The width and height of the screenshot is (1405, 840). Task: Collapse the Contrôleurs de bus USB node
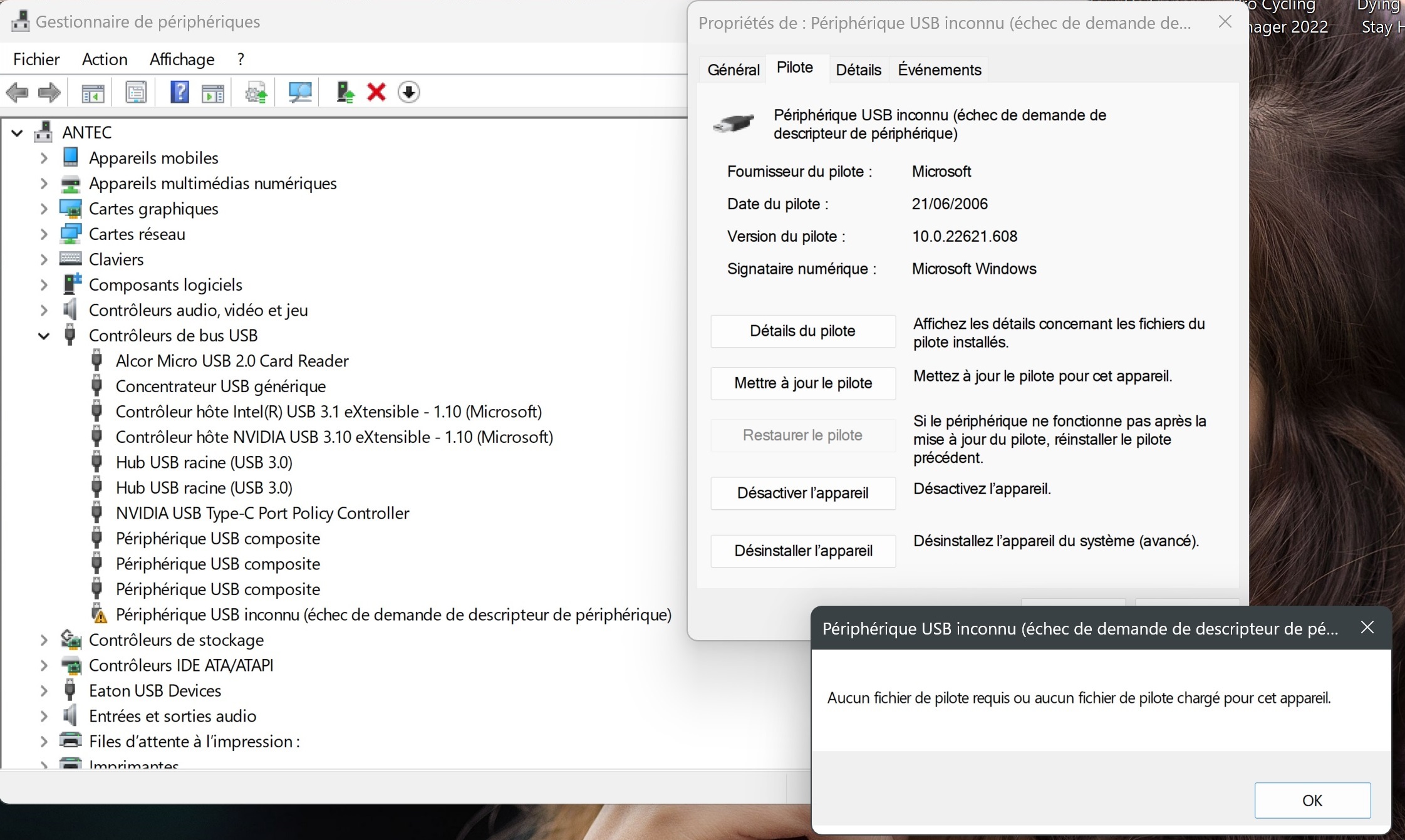pyautogui.click(x=44, y=336)
